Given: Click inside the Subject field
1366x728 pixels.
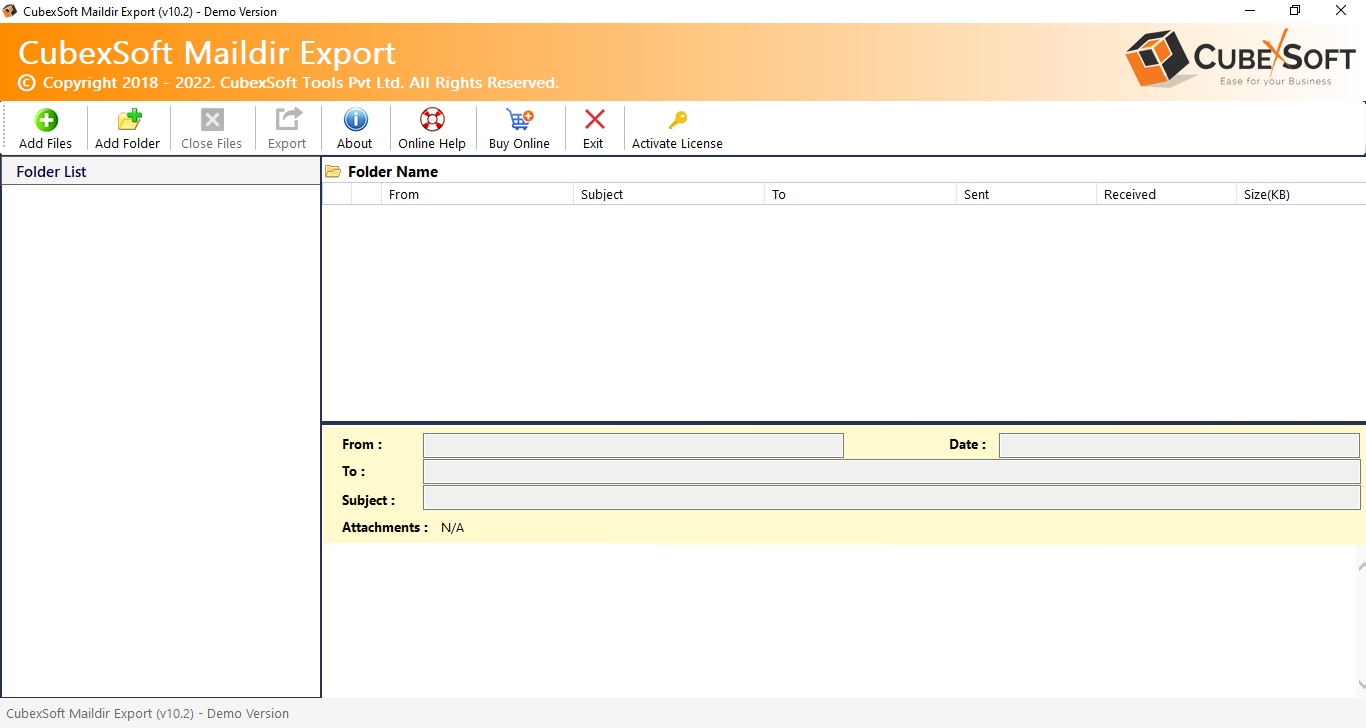Looking at the screenshot, I should pos(890,497).
